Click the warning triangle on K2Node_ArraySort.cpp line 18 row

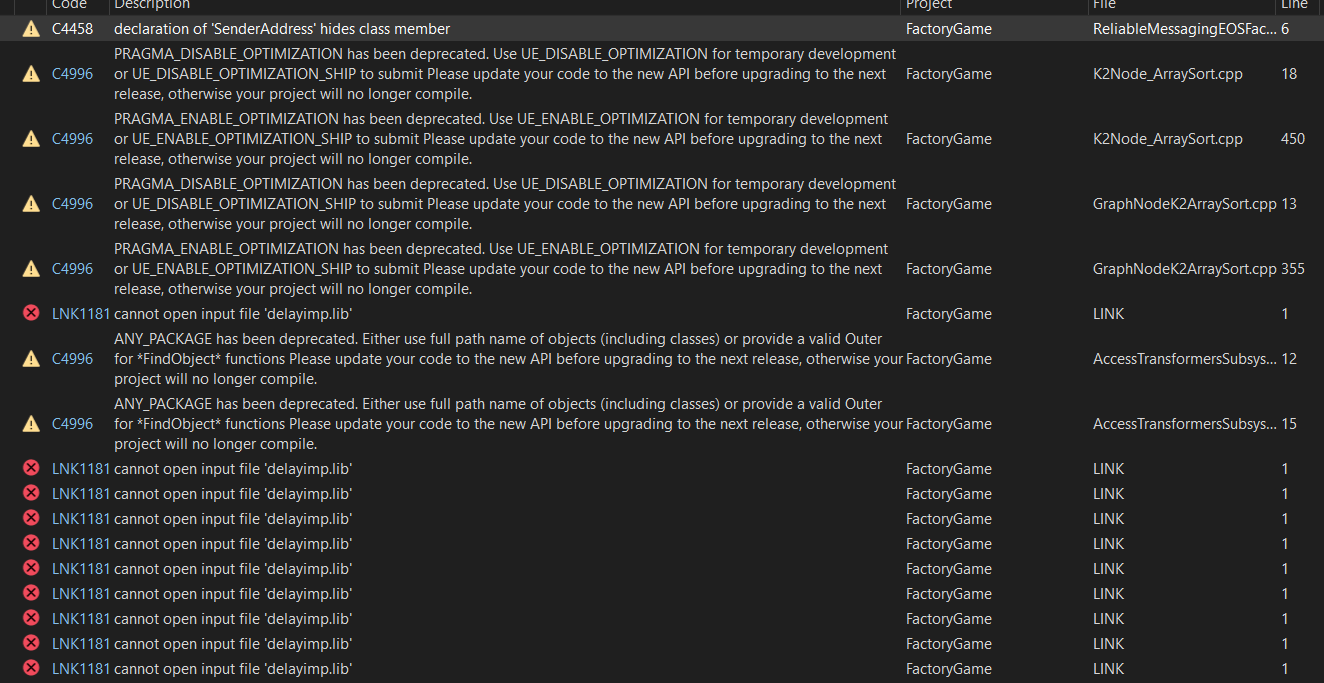pyautogui.click(x=30, y=73)
